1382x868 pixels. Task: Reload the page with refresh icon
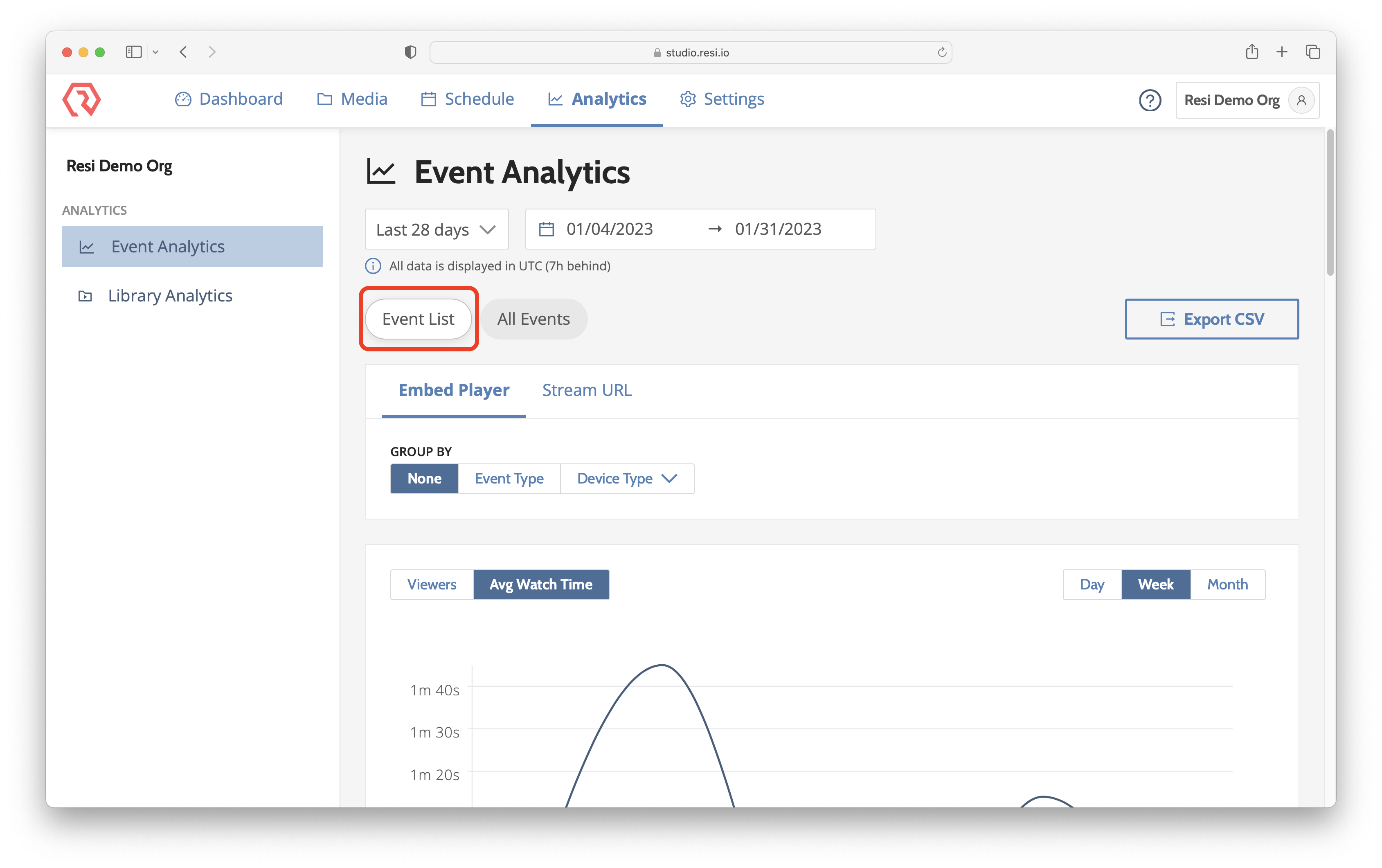click(x=942, y=52)
